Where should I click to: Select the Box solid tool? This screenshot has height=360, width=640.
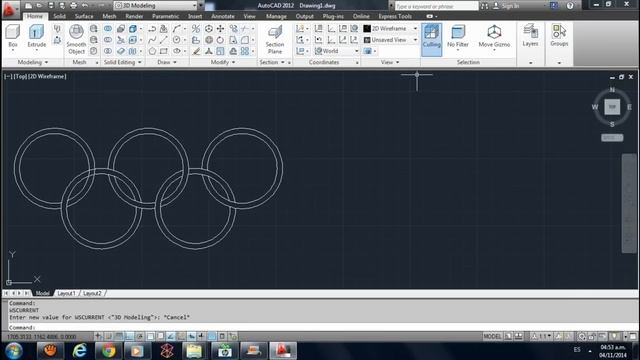coord(13,36)
